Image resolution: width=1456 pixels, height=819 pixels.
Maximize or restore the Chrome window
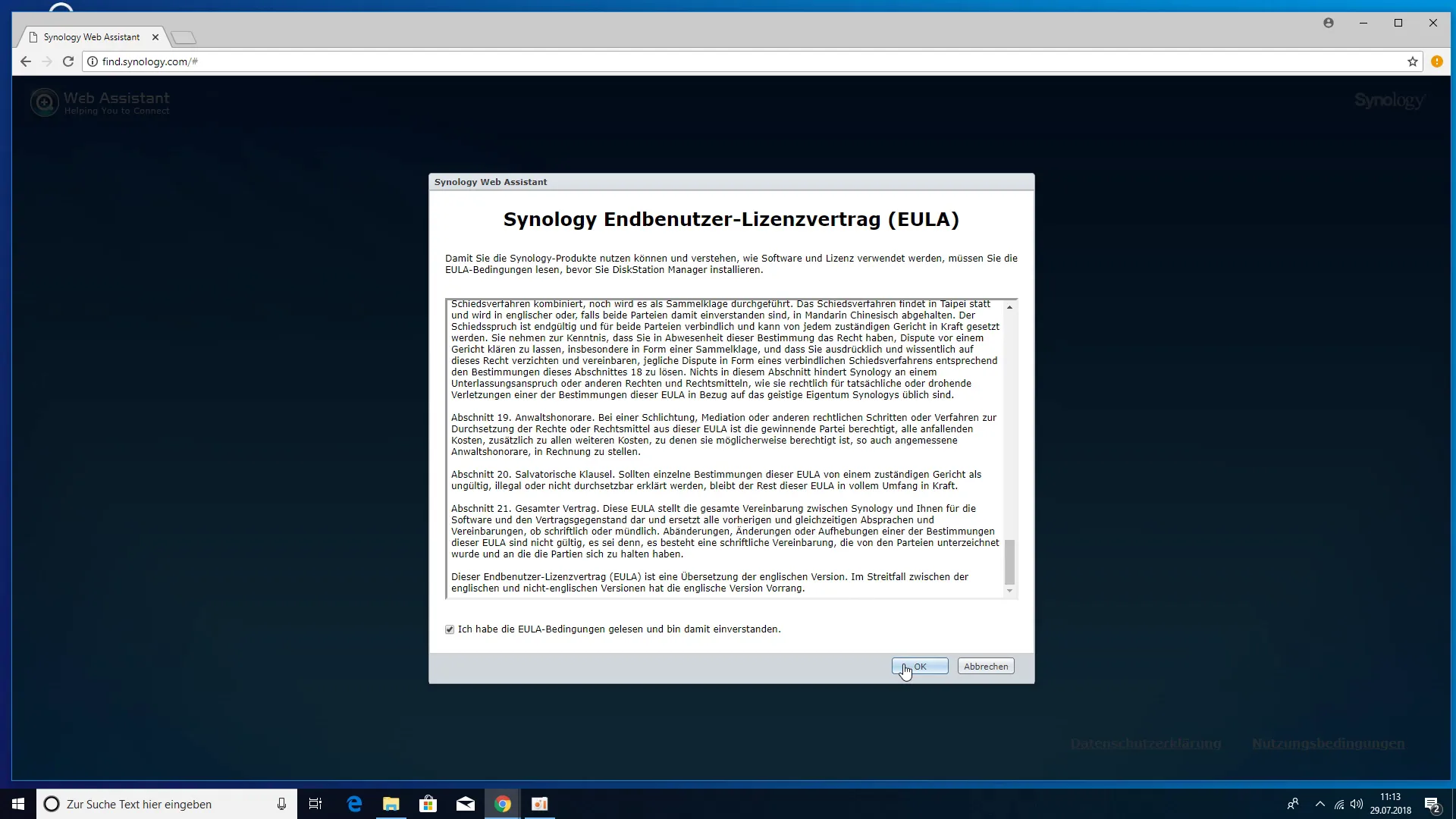pyautogui.click(x=1398, y=23)
